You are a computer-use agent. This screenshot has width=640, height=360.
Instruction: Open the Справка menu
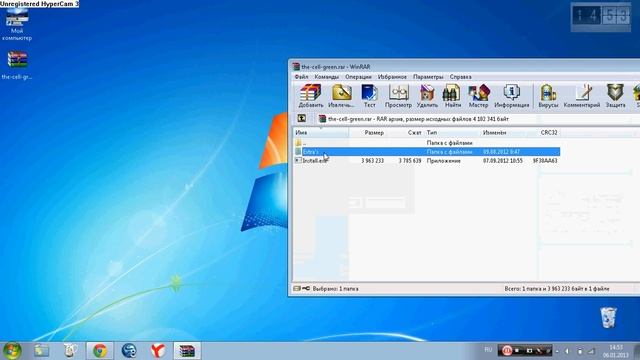(x=460, y=77)
